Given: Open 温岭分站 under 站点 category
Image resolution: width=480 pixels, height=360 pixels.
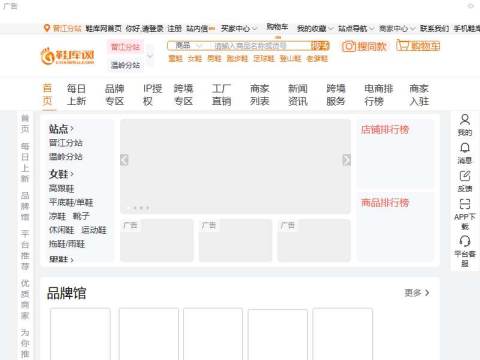Looking at the screenshot, I should click(66, 157).
